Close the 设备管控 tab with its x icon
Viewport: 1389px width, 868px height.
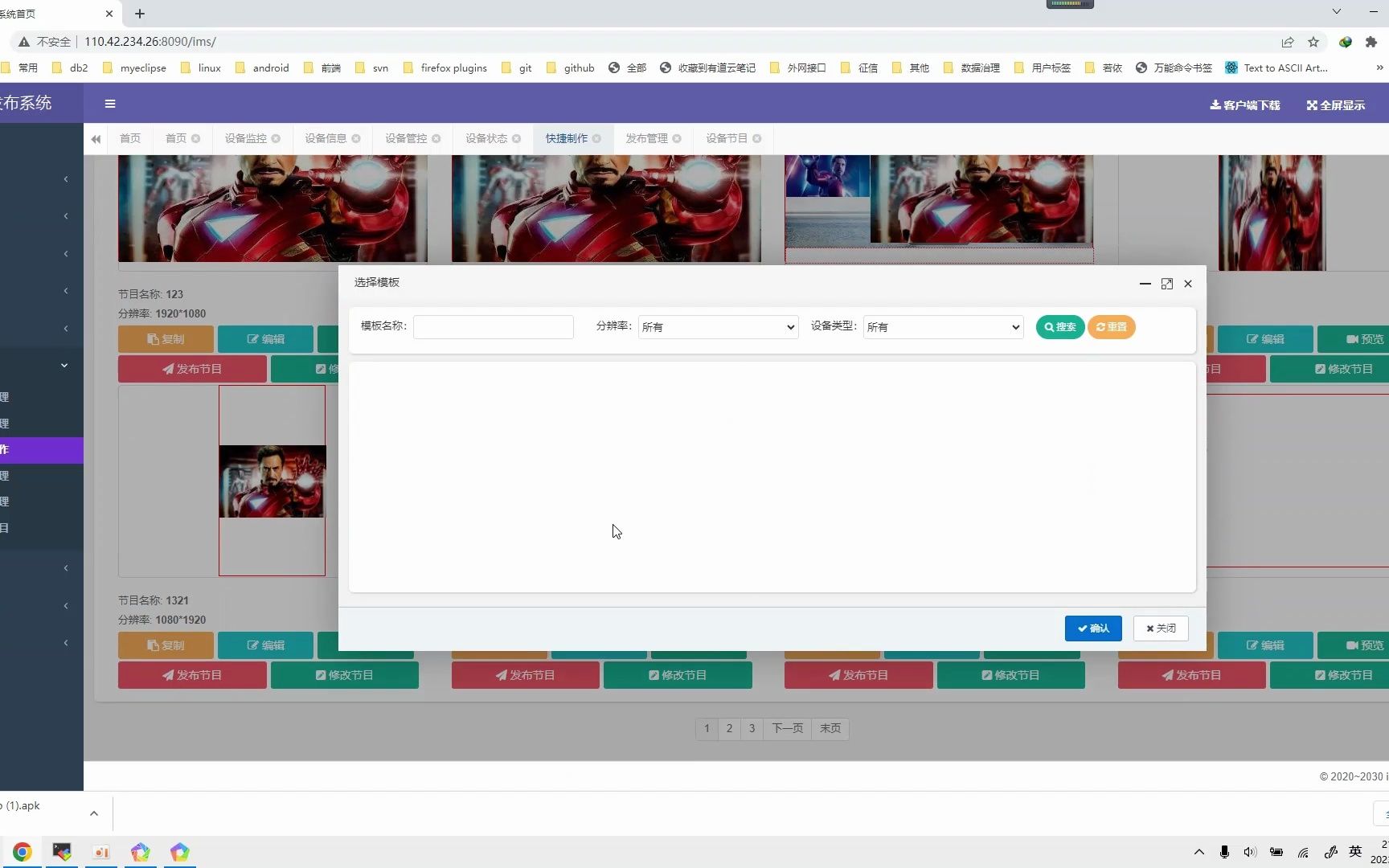point(436,138)
